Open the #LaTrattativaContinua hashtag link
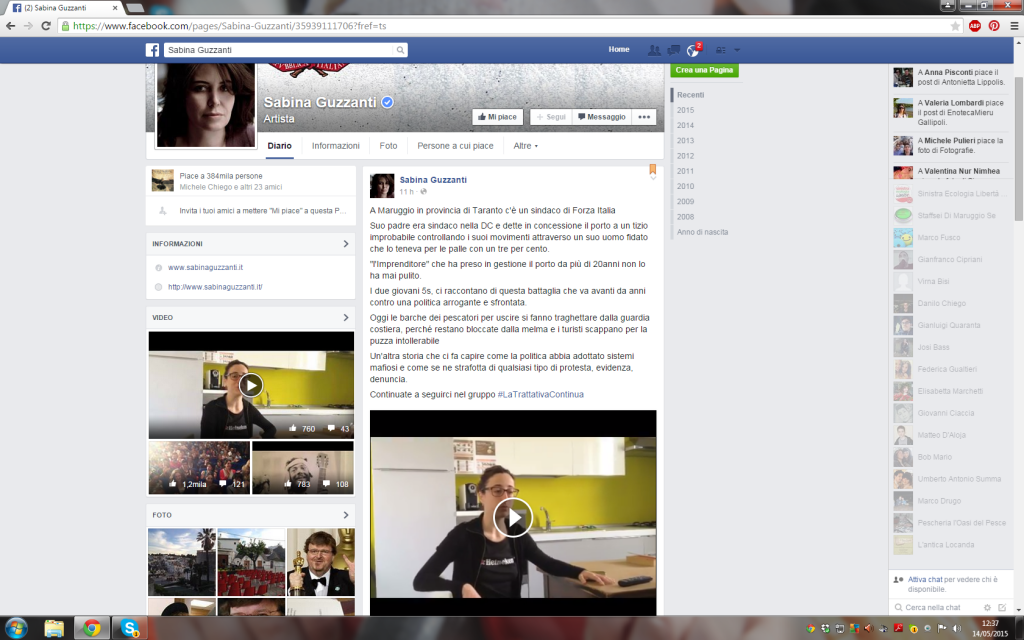This screenshot has height=640, width=1024. [540, 394]
